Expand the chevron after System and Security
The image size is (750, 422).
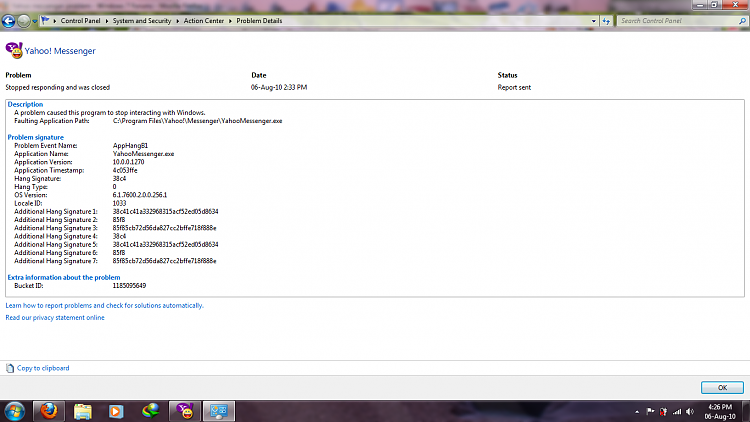177,21
